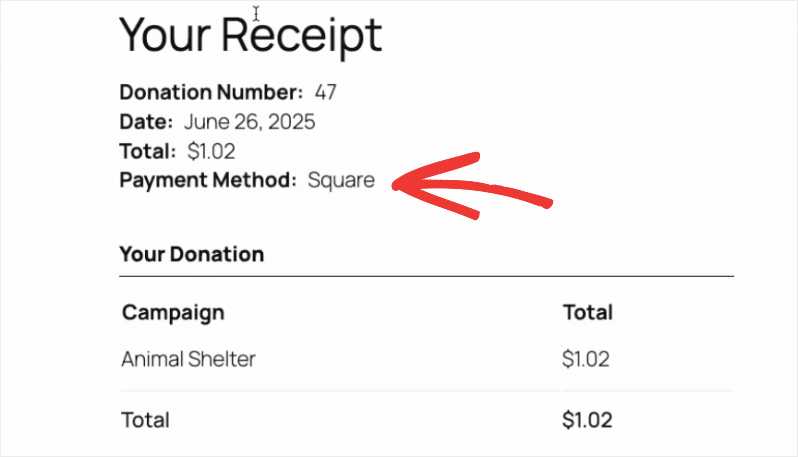798x457 pixels.
Task: Click the Total label under Date
Action: tap(148, 151)
